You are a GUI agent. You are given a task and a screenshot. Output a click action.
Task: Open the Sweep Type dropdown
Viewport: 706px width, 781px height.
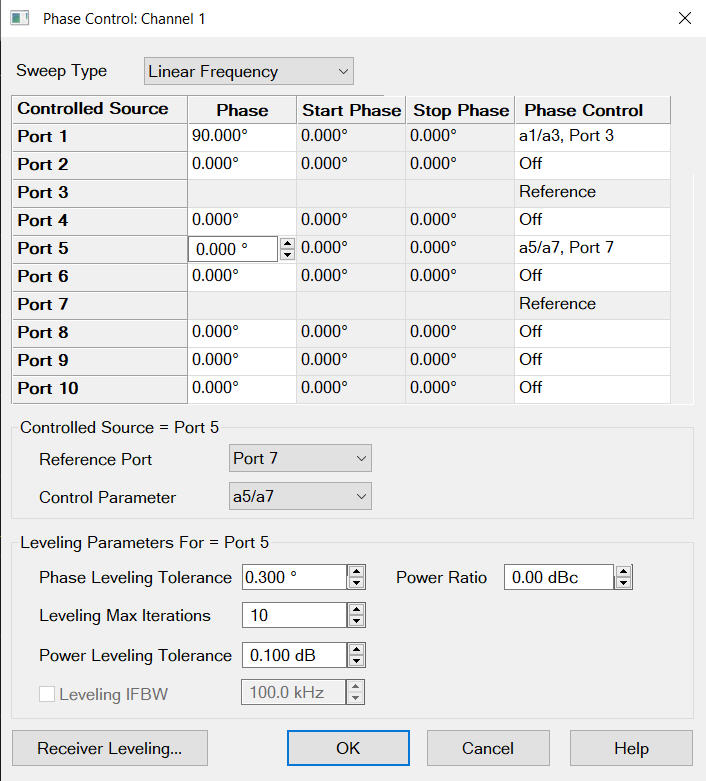point(249,71)
